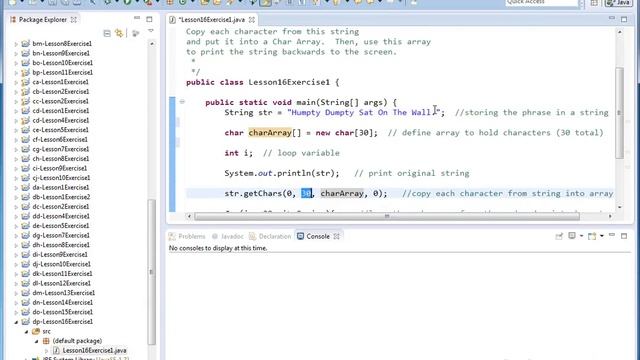Image resolution: width=640 pixels, height=360 pixels.
Task: Click the println(str) statement in editor
Action: point(282,173)
